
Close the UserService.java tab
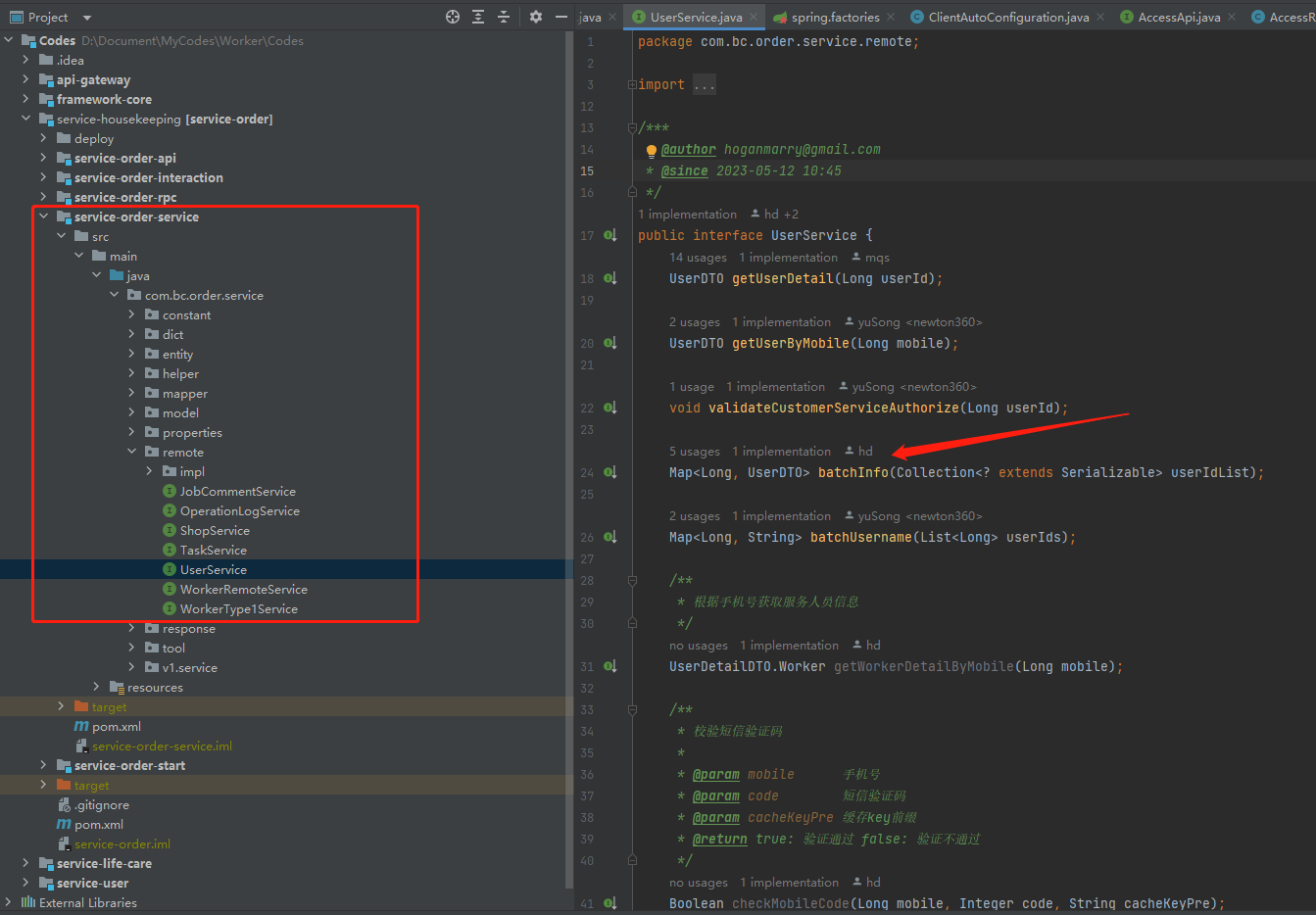pos(755,17)
